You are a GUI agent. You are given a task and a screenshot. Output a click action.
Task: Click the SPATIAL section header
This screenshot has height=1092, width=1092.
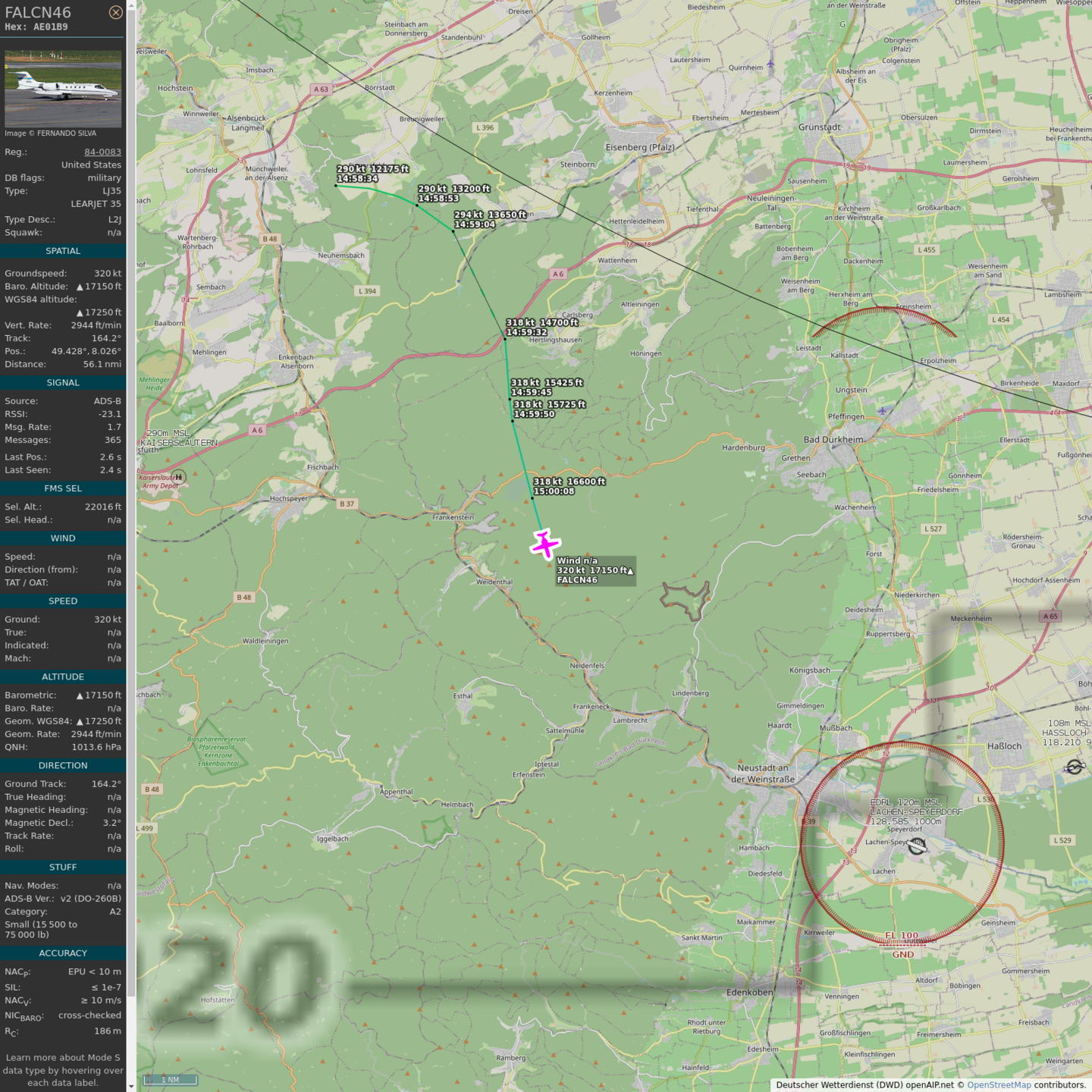click(x=63, y=251)
